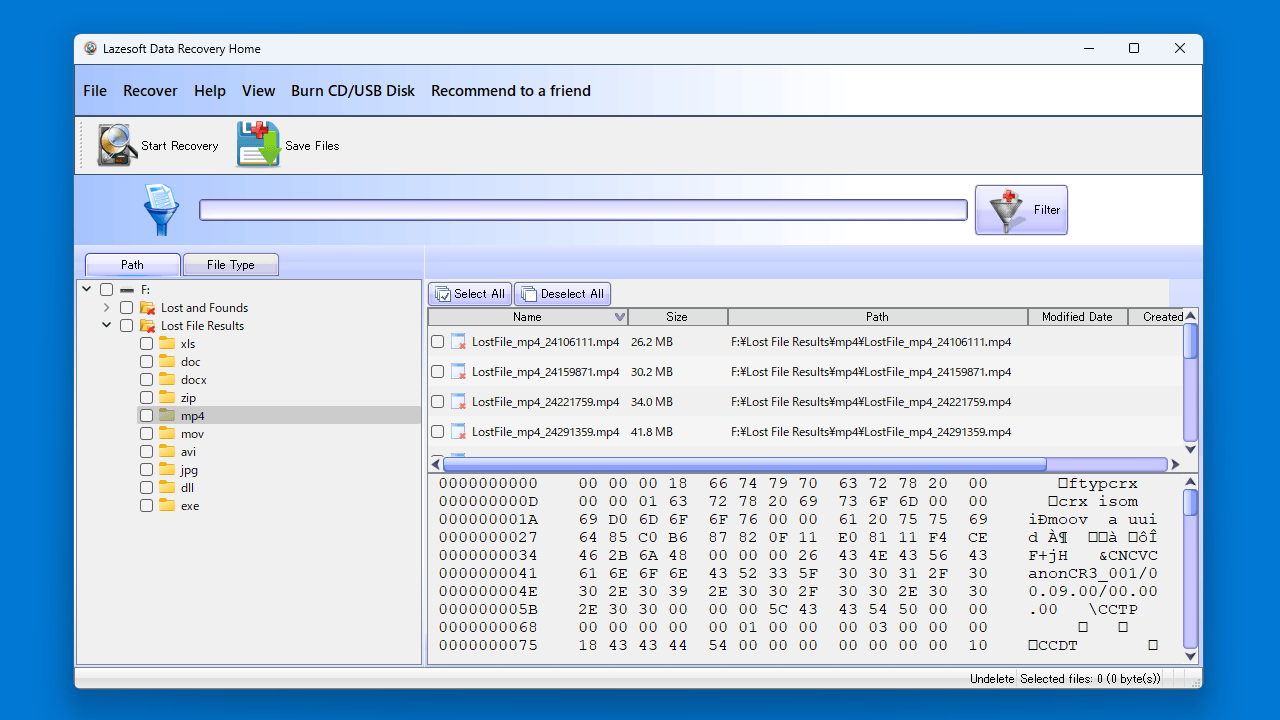Click the Created column header

[1156, 317]
